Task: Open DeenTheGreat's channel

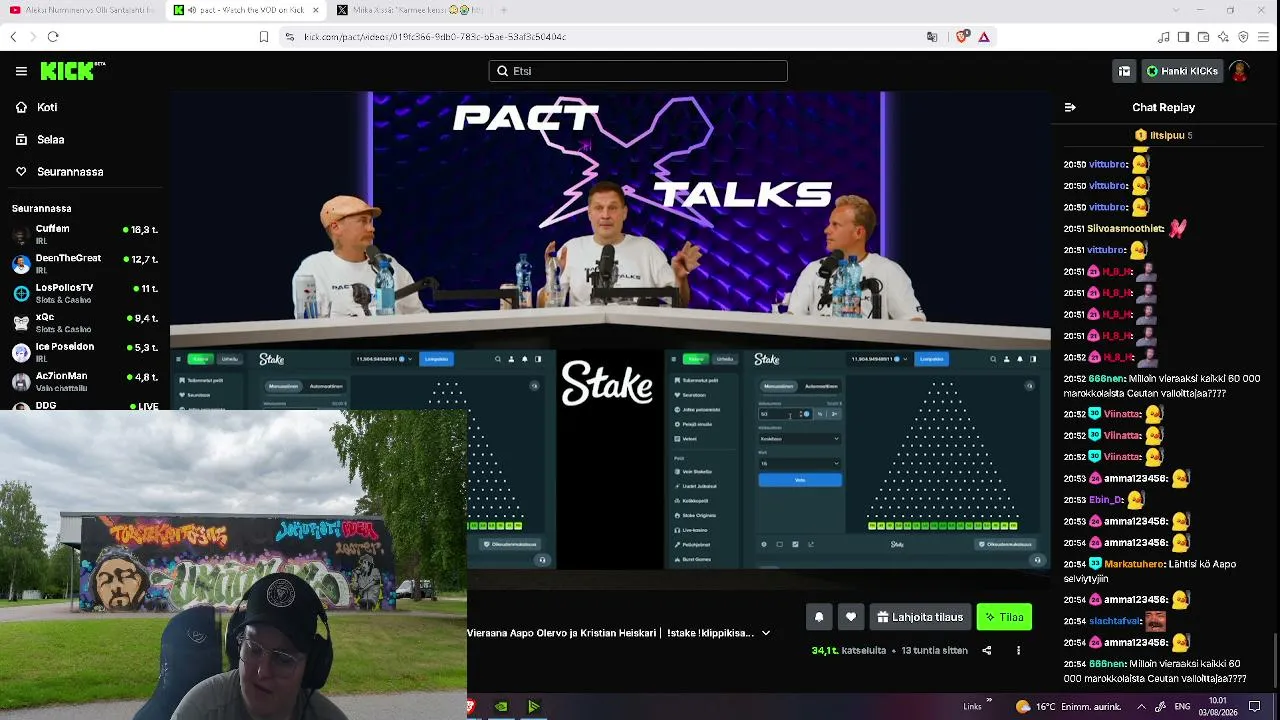Action: point(85,263)
